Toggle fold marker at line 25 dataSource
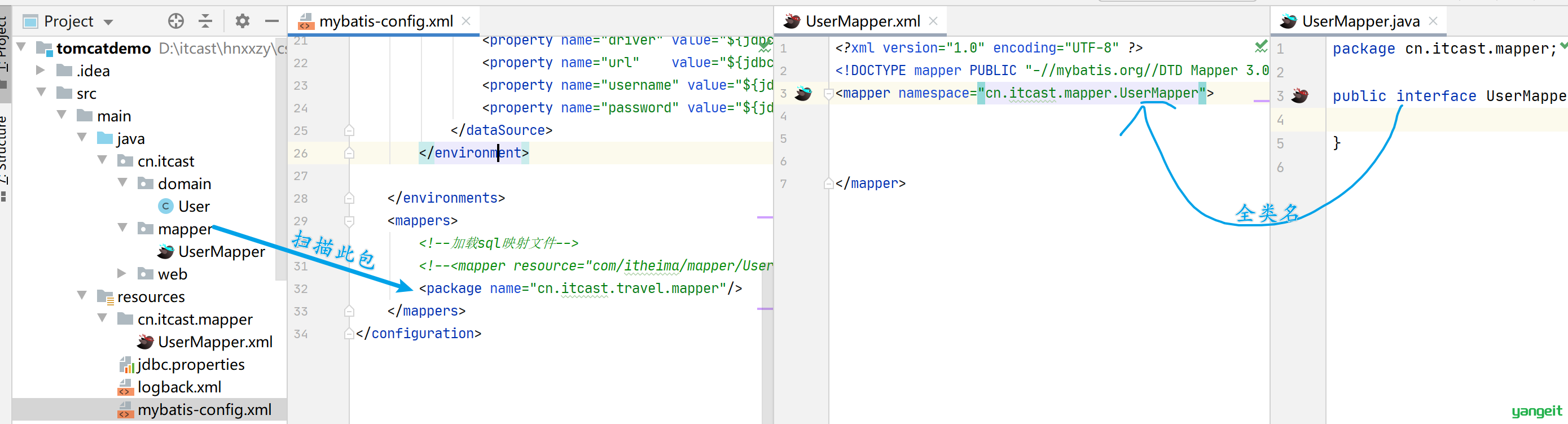This screenshot has width=1568, height=424. 349,130
